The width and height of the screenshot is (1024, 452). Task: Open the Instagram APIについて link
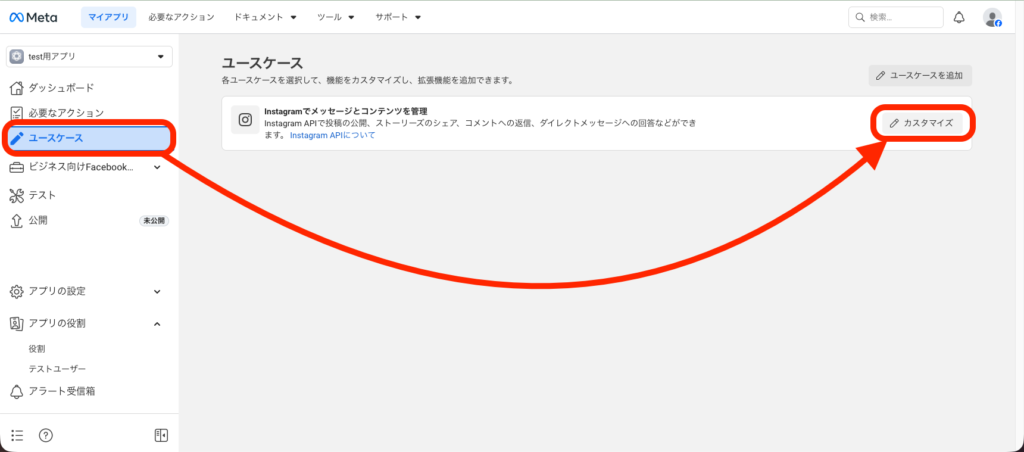(332, 135)
